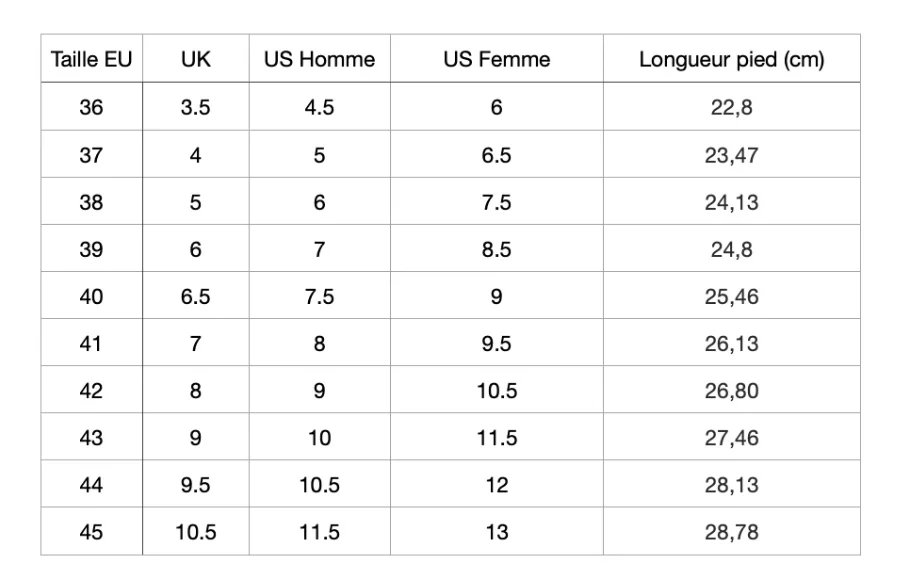Viewport: 913px width, 585px height.
Task: Click the EU size 45 cell
Action: coord(91,531)
